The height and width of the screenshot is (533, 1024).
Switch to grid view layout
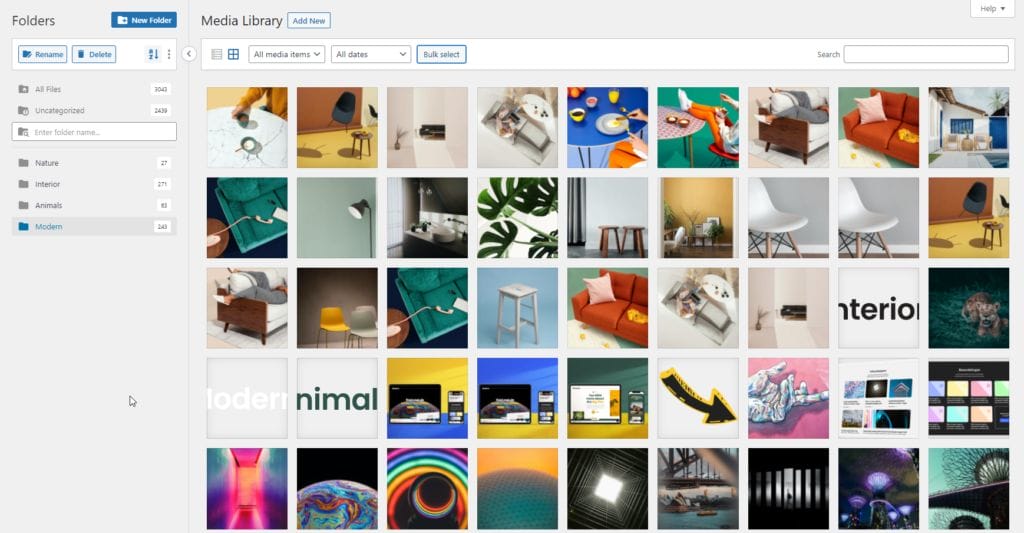(233, 54)
